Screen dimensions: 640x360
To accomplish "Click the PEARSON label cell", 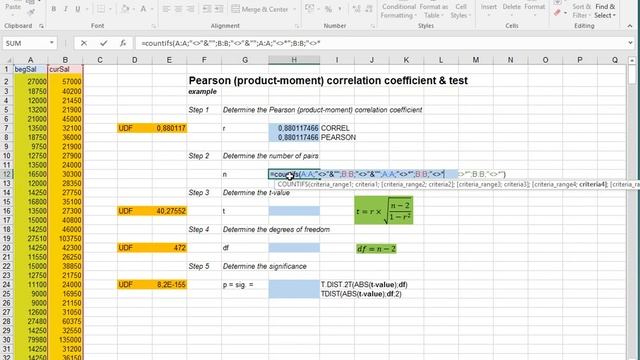I will tap(338, 138).
